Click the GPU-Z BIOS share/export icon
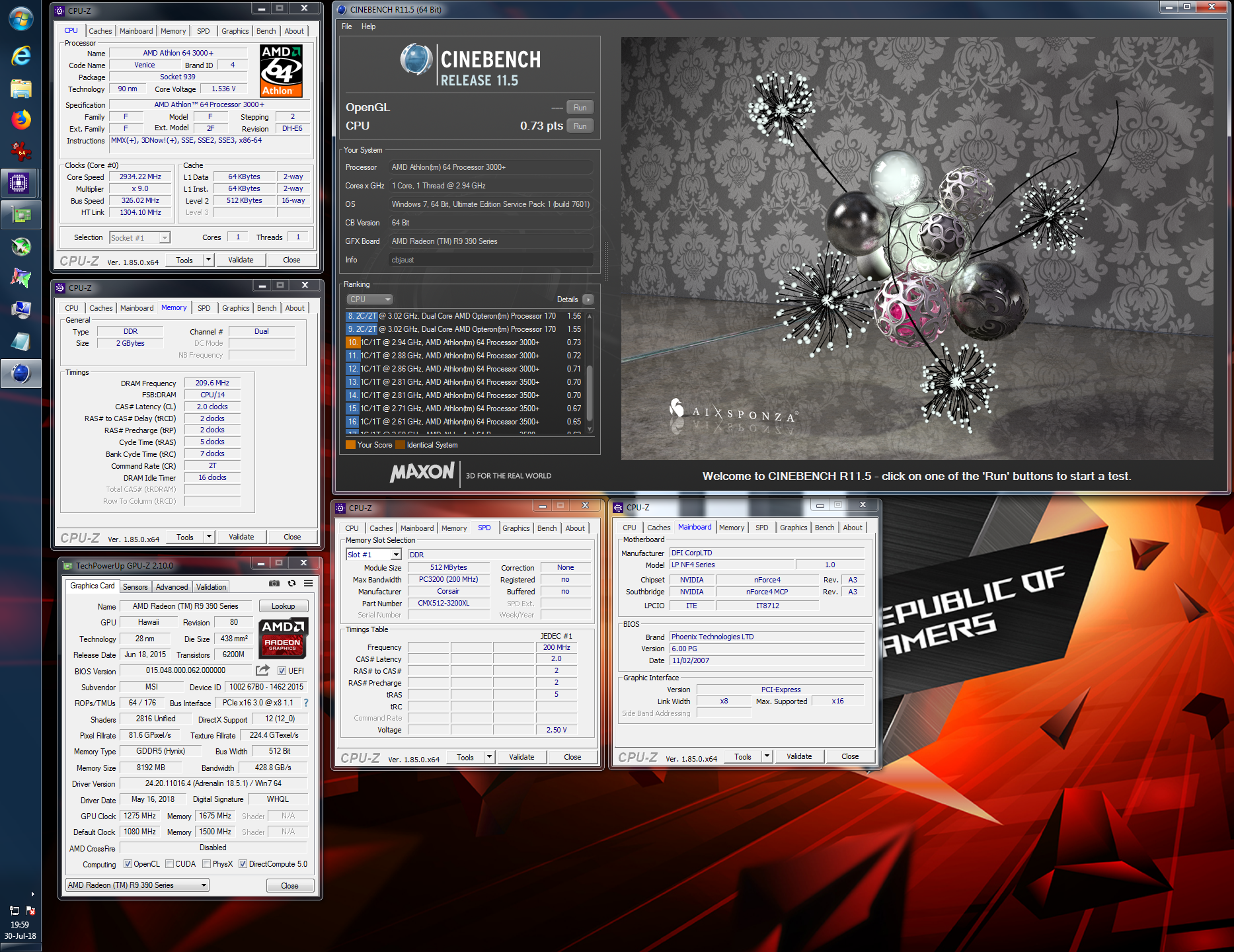The image size is (1234, 952). [x=262, y=670]
